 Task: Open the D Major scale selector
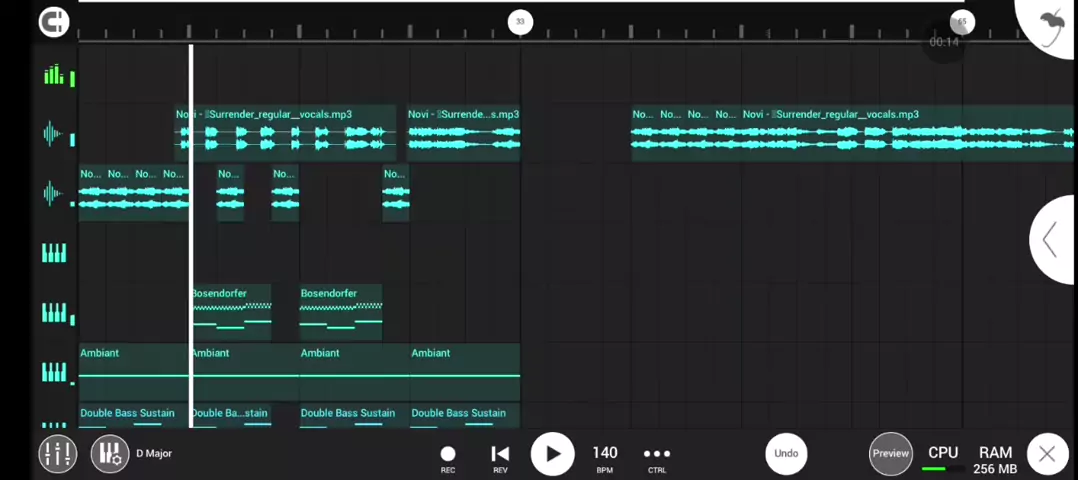point(154,454)
